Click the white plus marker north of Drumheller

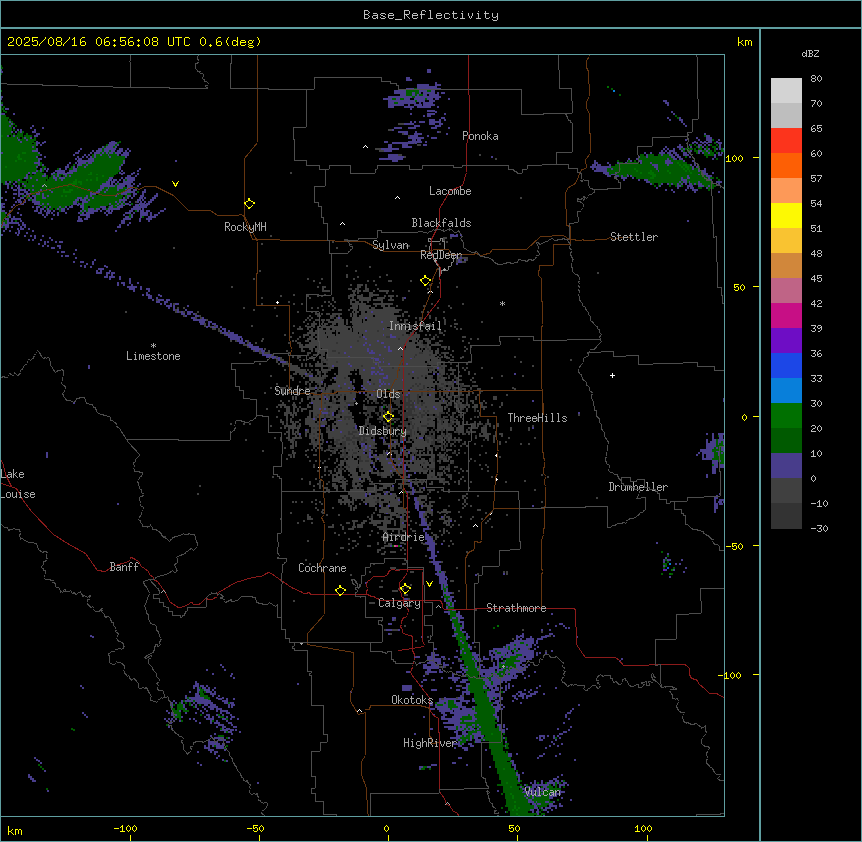coord(612,375)
